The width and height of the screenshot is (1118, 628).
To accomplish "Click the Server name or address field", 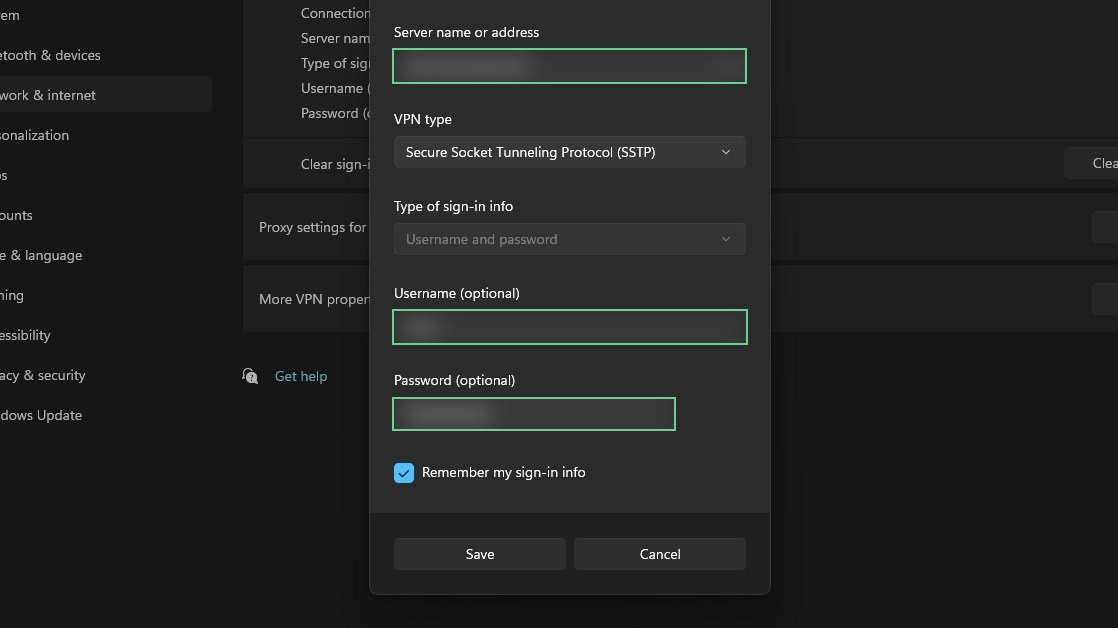I will tap(569, 66).
